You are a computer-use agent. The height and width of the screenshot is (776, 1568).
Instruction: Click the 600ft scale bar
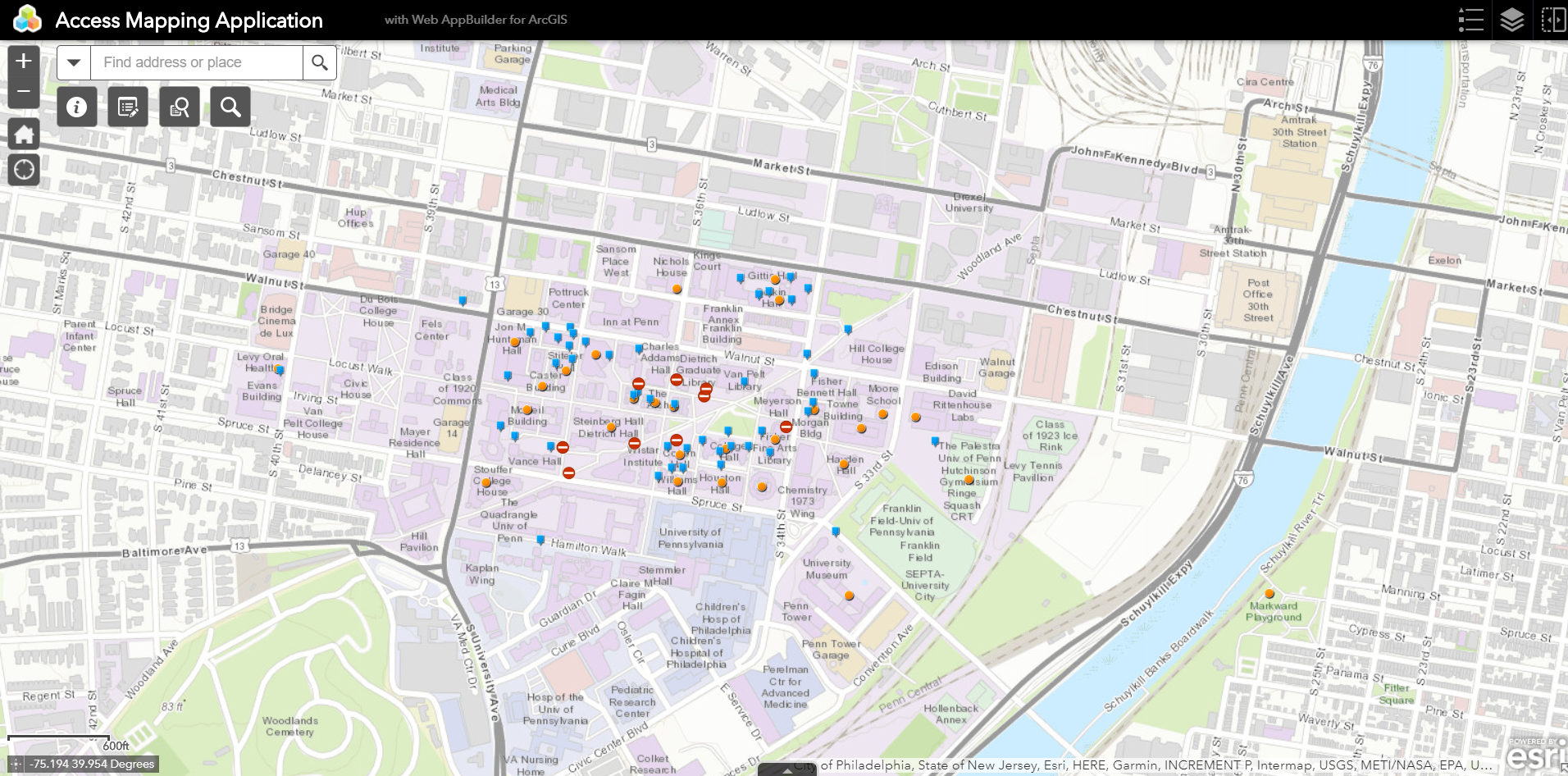(70, 743)
